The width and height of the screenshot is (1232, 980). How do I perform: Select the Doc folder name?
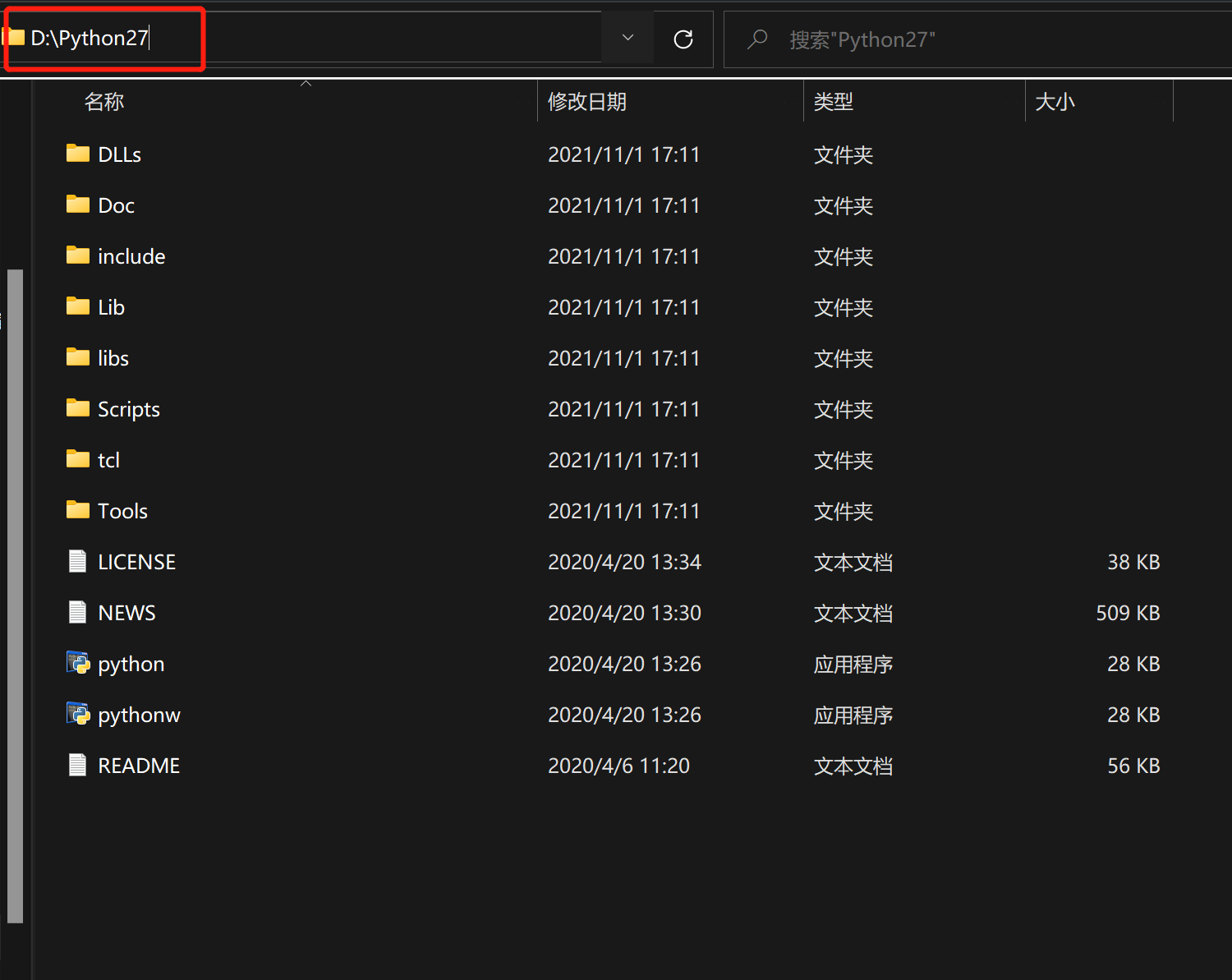(117, 205)
